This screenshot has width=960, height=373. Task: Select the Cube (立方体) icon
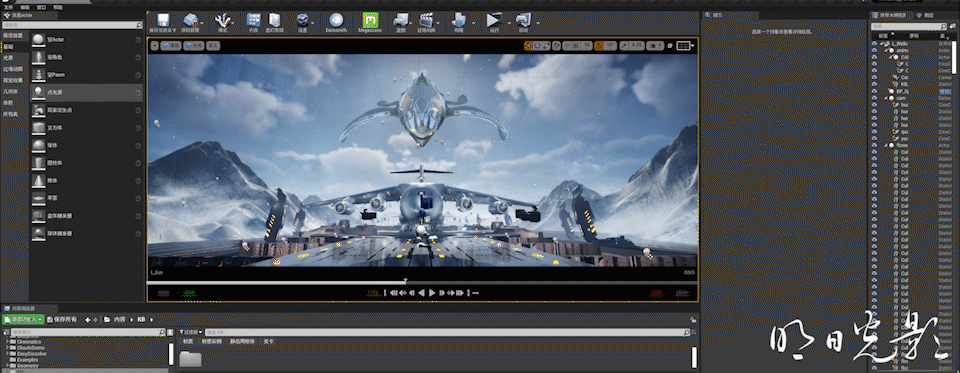click(x=39, y=128)
